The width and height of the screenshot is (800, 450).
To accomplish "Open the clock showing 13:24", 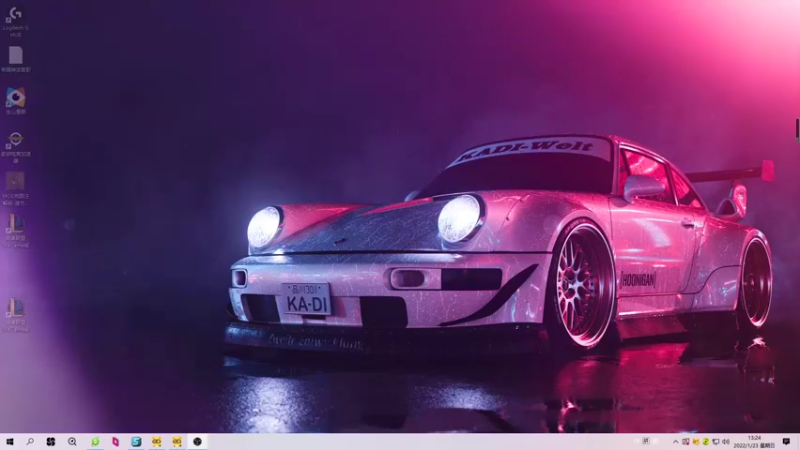I will (754, 442).
